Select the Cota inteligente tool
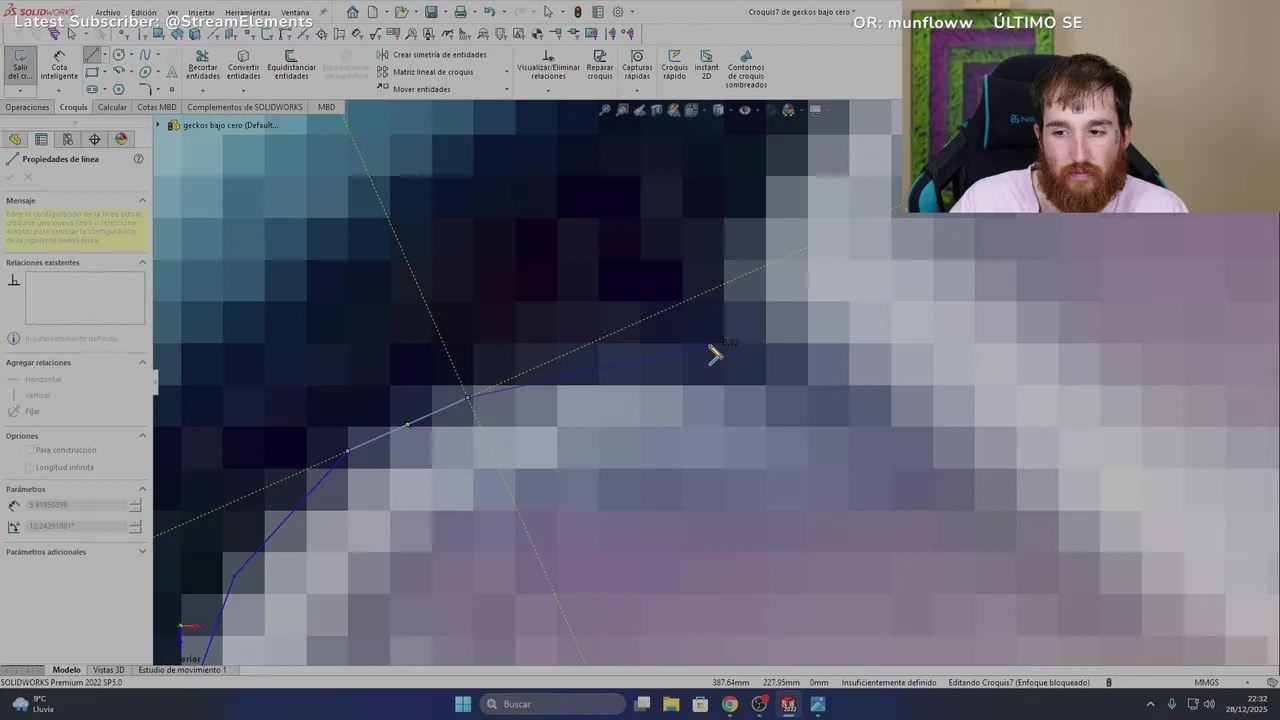The width and height of the screenshot is (1280, 720). 59,65
